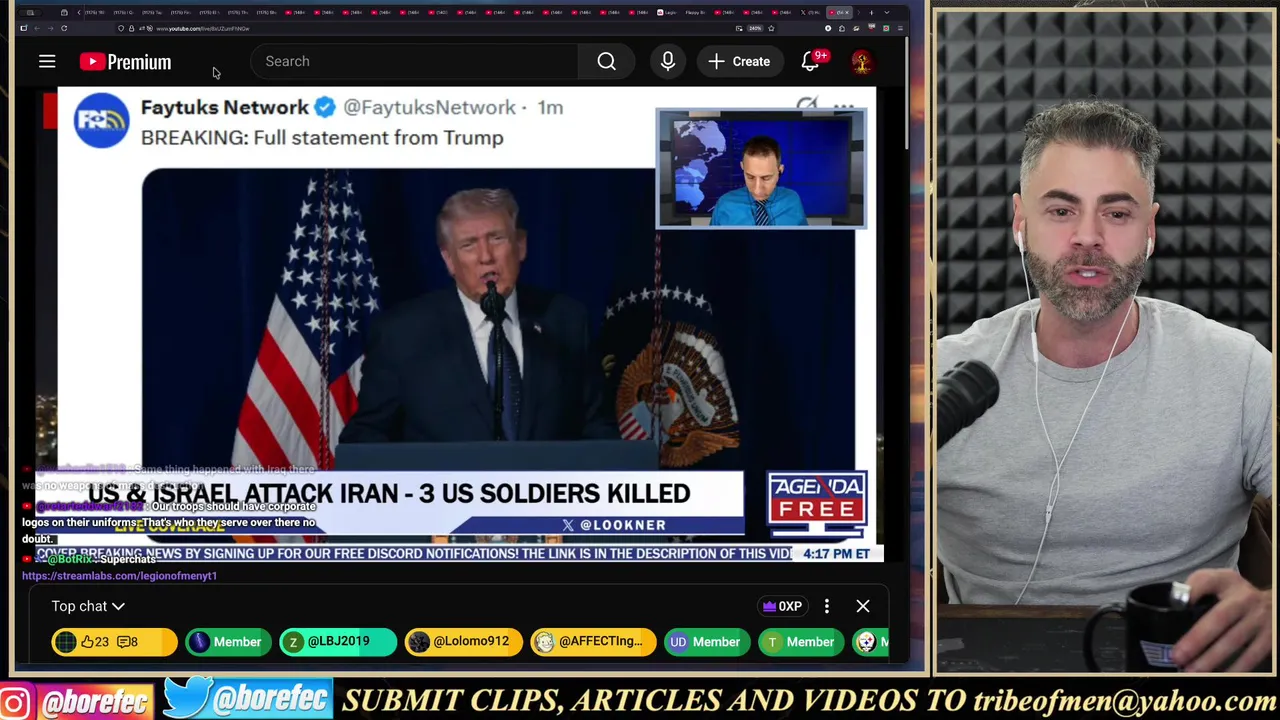Image resolution: width=1280 pixels, height=720 pixels.
Task: Click the browser back arrow
Action: [x=35, y=28]
